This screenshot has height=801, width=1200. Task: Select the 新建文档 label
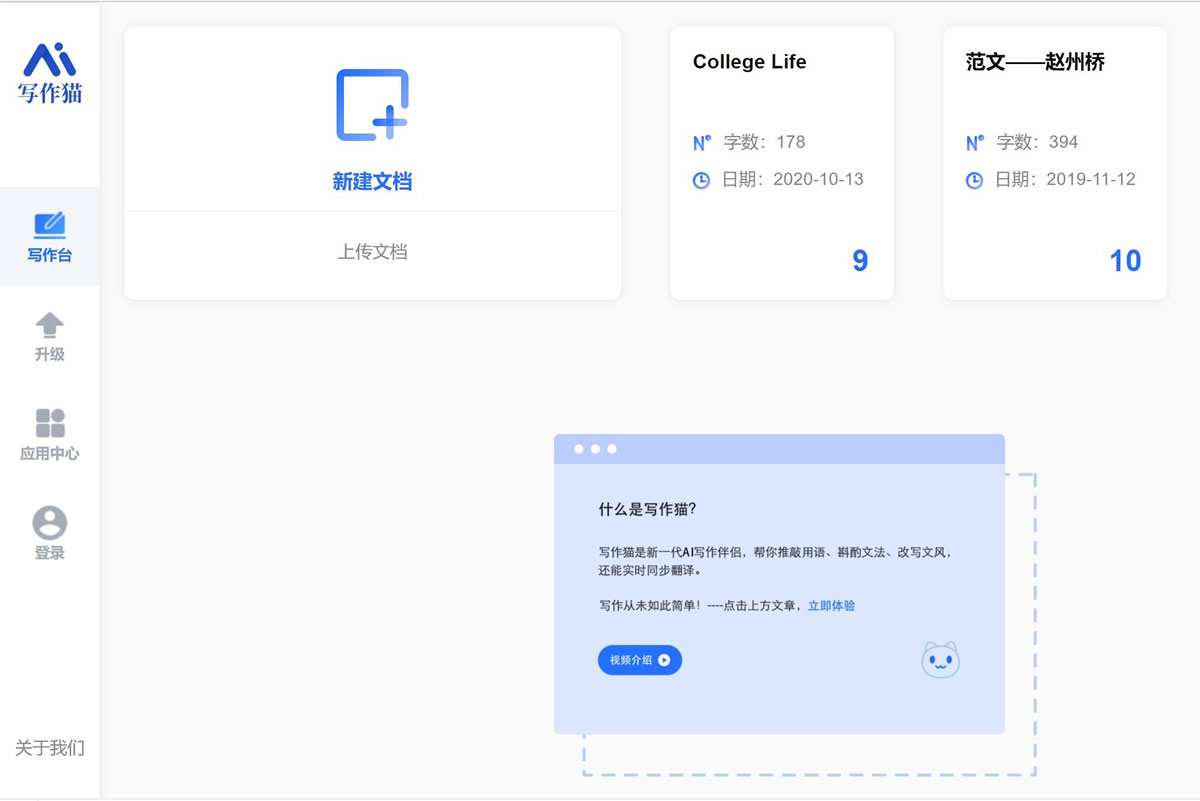tap(372, 182)
